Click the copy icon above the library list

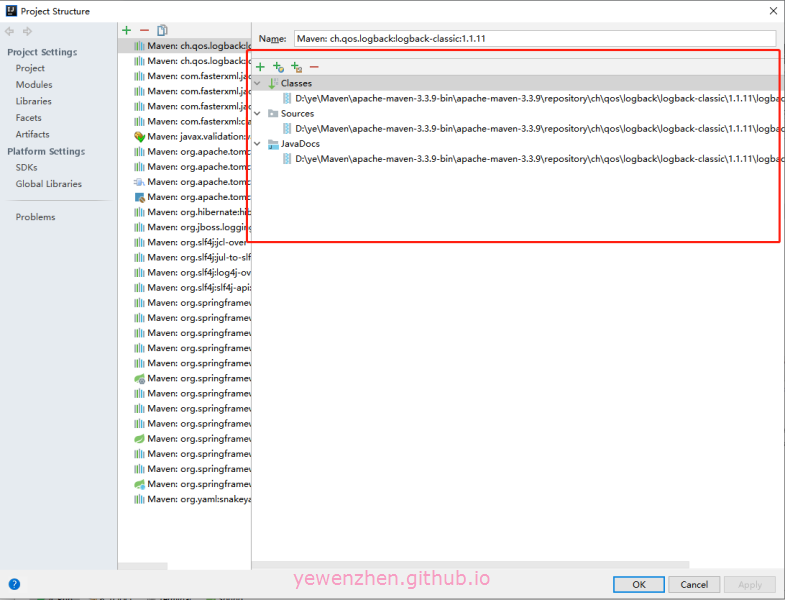click(162, 31)
